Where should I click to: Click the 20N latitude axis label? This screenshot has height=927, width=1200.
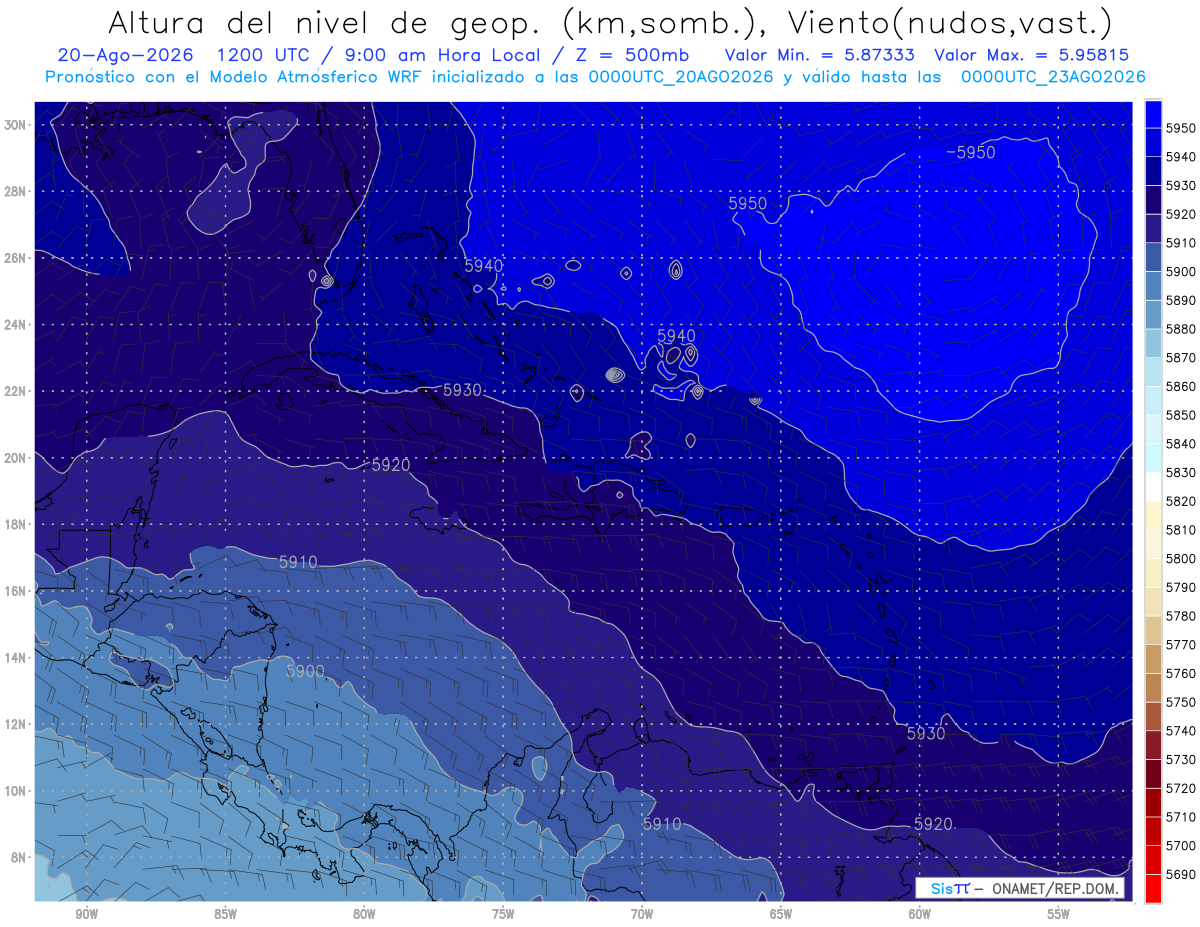pos(15,458)
